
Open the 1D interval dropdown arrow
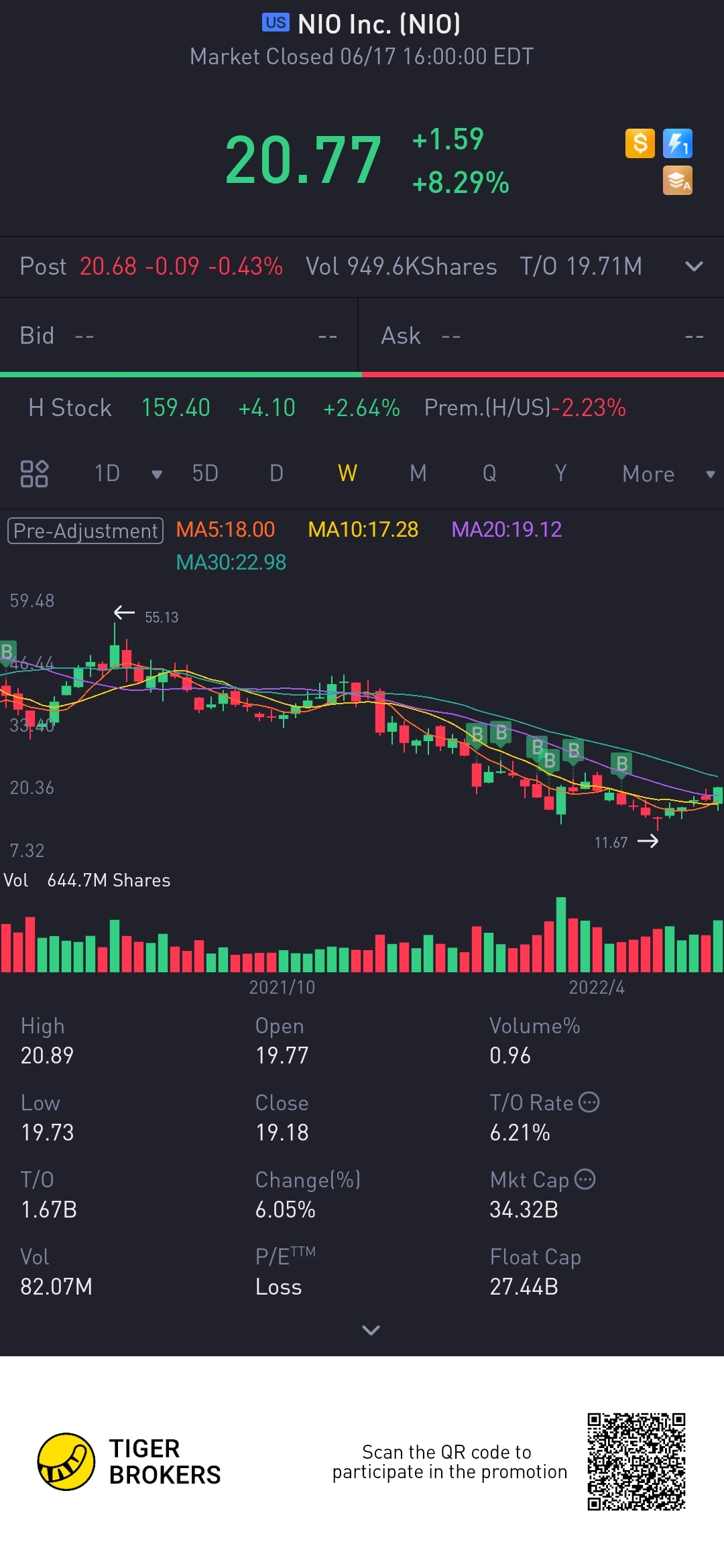(x=157, y=474)
